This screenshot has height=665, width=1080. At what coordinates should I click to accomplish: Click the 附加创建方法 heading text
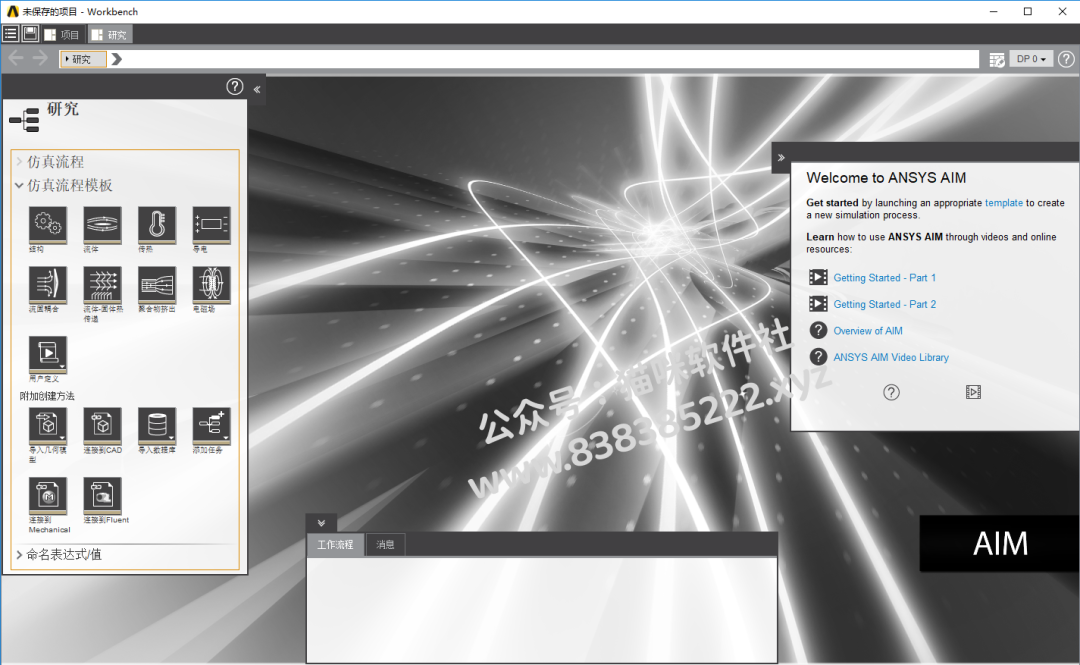[x=47, y=396]
